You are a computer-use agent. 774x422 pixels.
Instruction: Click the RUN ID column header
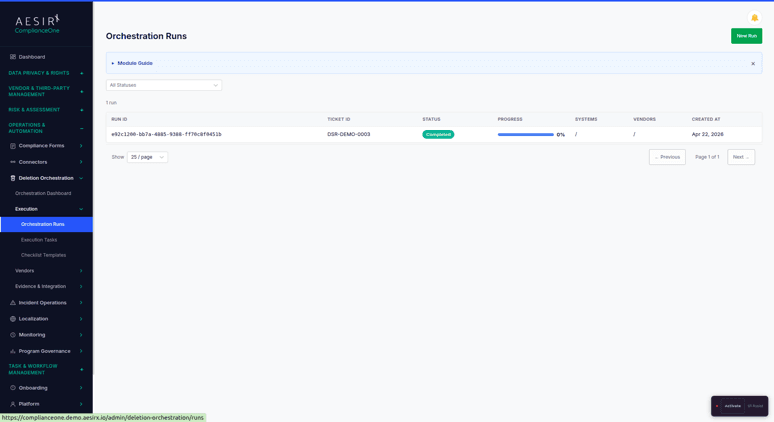pyautogui.click(x=119, y=119)
